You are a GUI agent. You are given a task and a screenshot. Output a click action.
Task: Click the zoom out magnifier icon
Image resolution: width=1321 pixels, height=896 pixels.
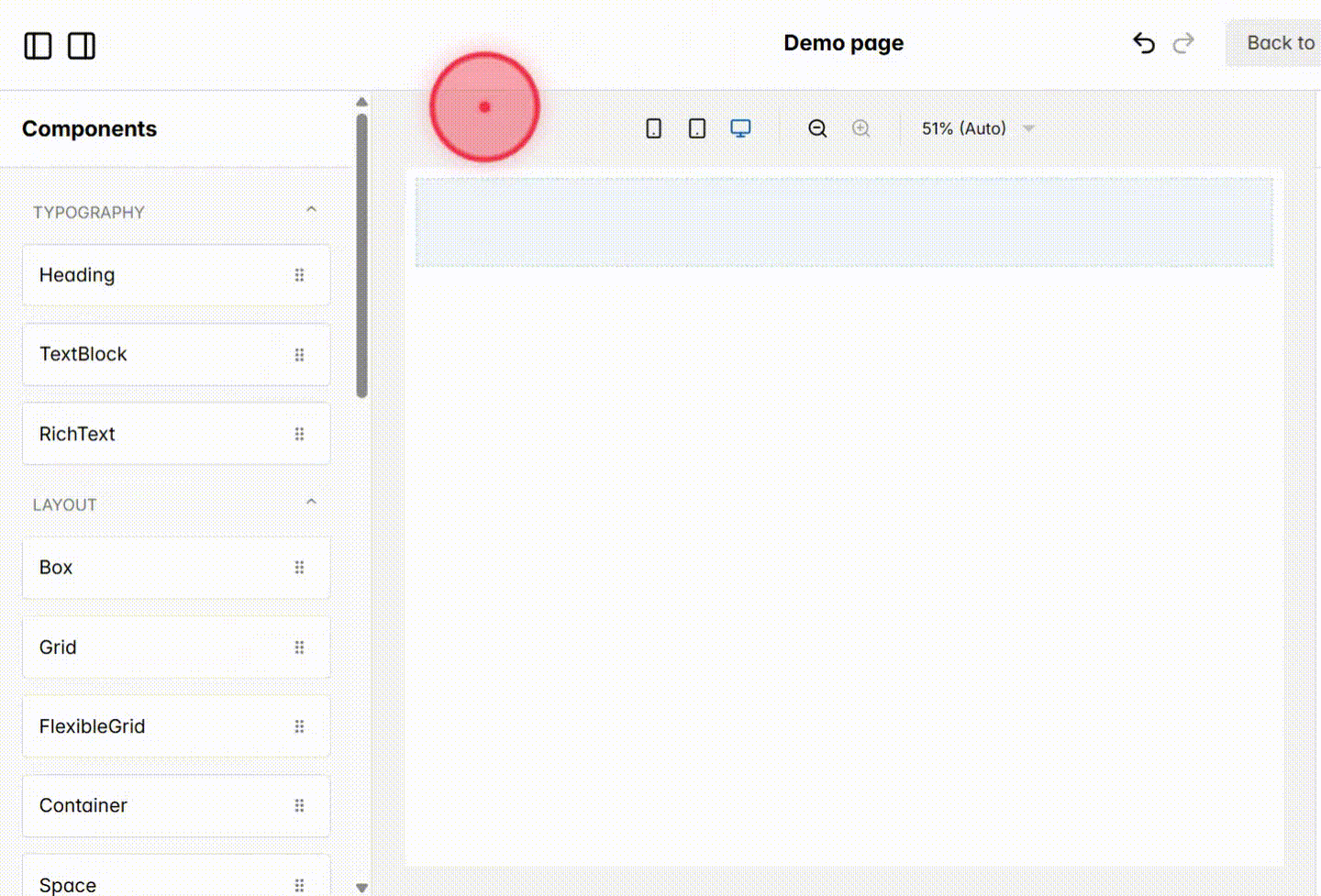817,128
